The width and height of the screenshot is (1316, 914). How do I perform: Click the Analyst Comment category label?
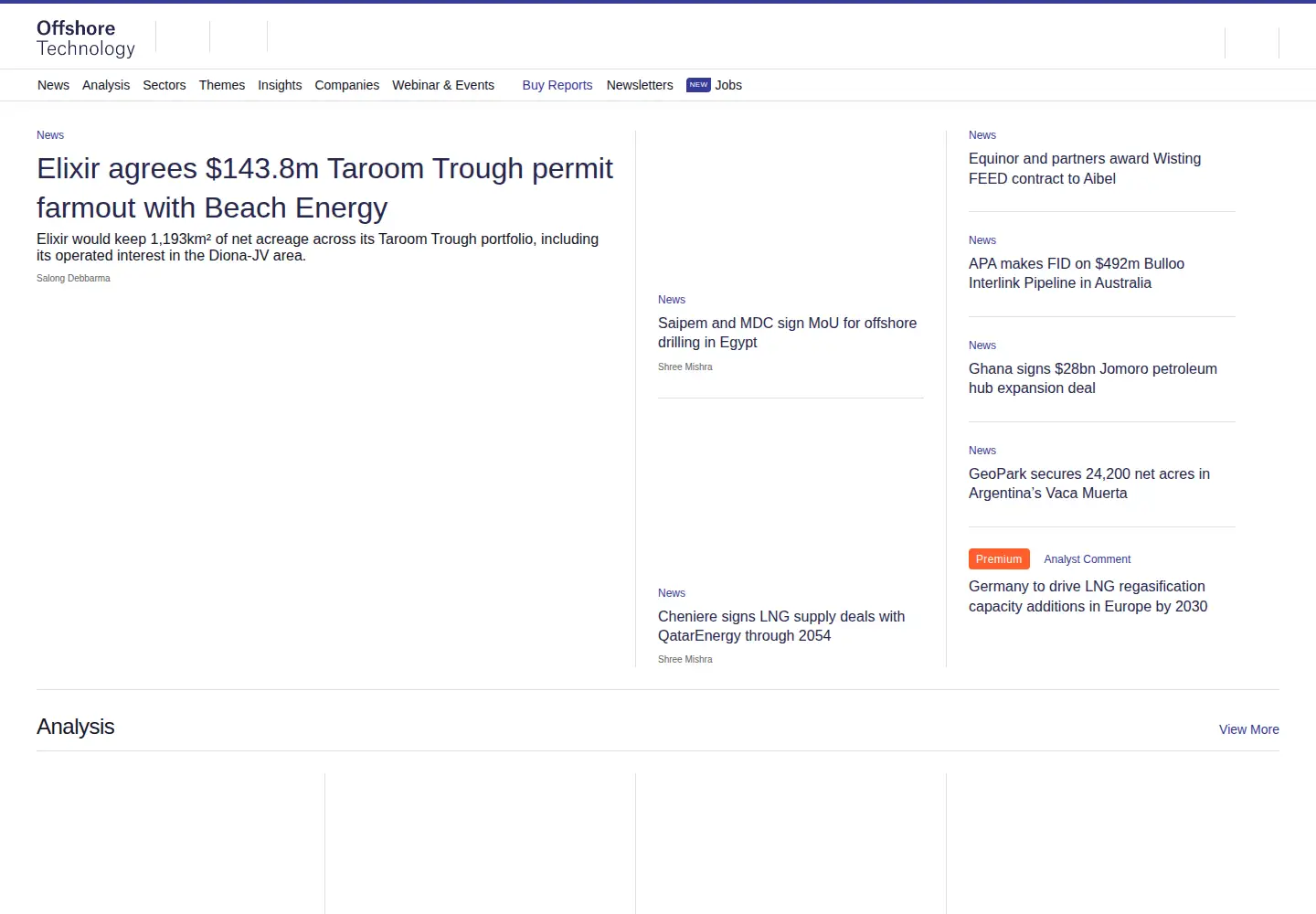tap(1088, 559)
